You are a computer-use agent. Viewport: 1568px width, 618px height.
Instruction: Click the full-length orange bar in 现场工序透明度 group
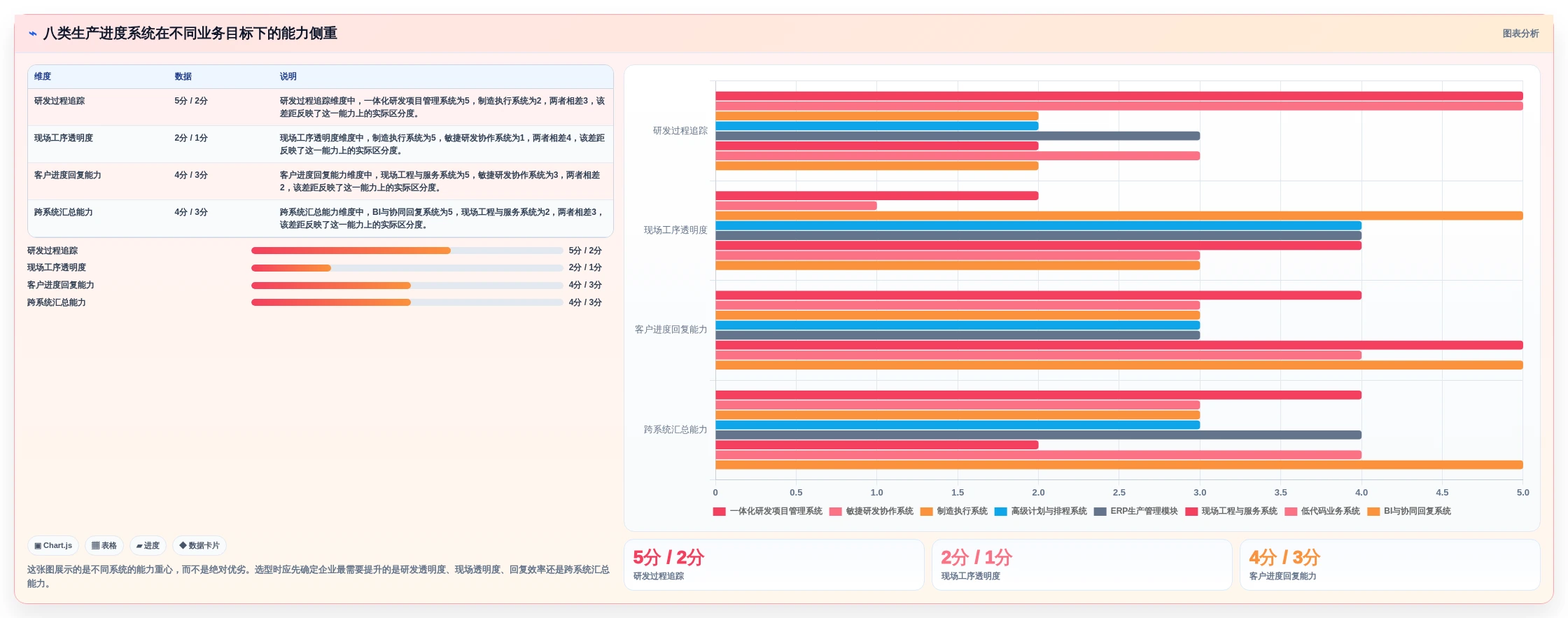[x=1119, y=216]
